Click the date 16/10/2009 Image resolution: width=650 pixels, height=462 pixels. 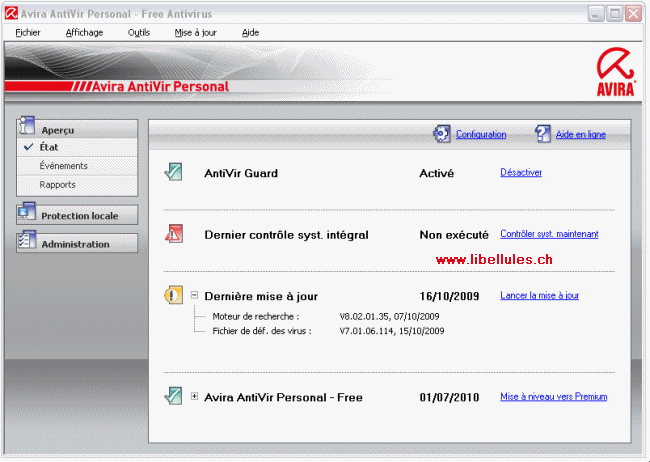coord(449,296)
